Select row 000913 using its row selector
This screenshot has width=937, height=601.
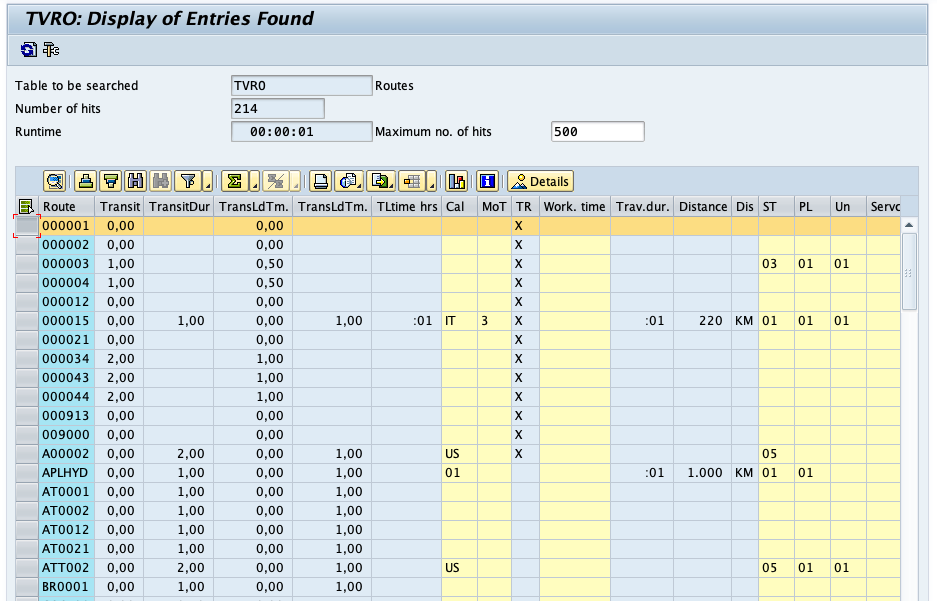tap(26, 416)
